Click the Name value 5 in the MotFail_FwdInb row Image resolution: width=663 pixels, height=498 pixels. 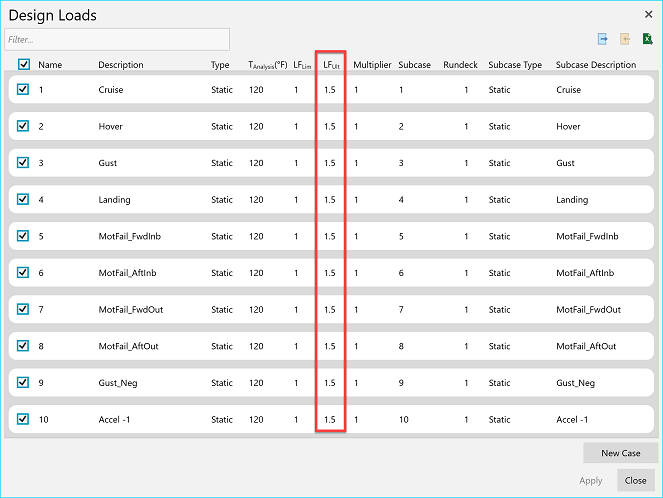click(x=41, y=236)
